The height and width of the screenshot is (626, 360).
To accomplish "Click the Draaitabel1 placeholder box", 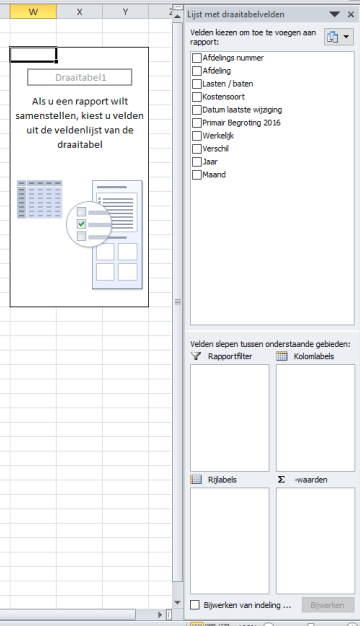I will coord(79,77).
